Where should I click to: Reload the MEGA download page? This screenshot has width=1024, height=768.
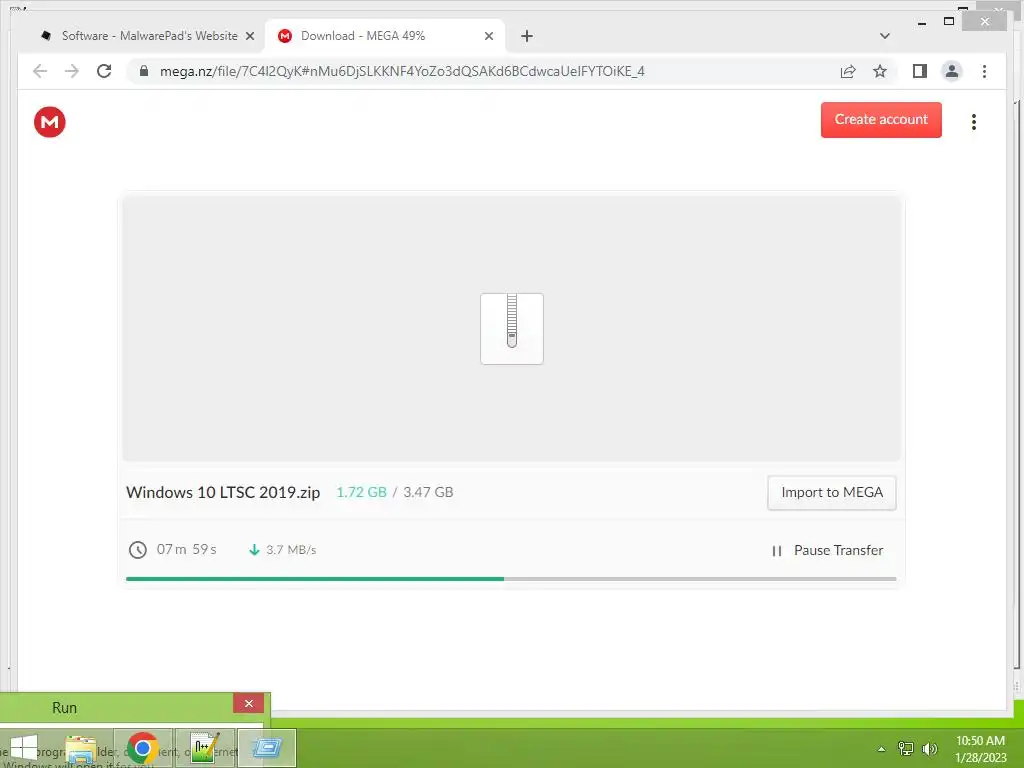tap(104, 71)
